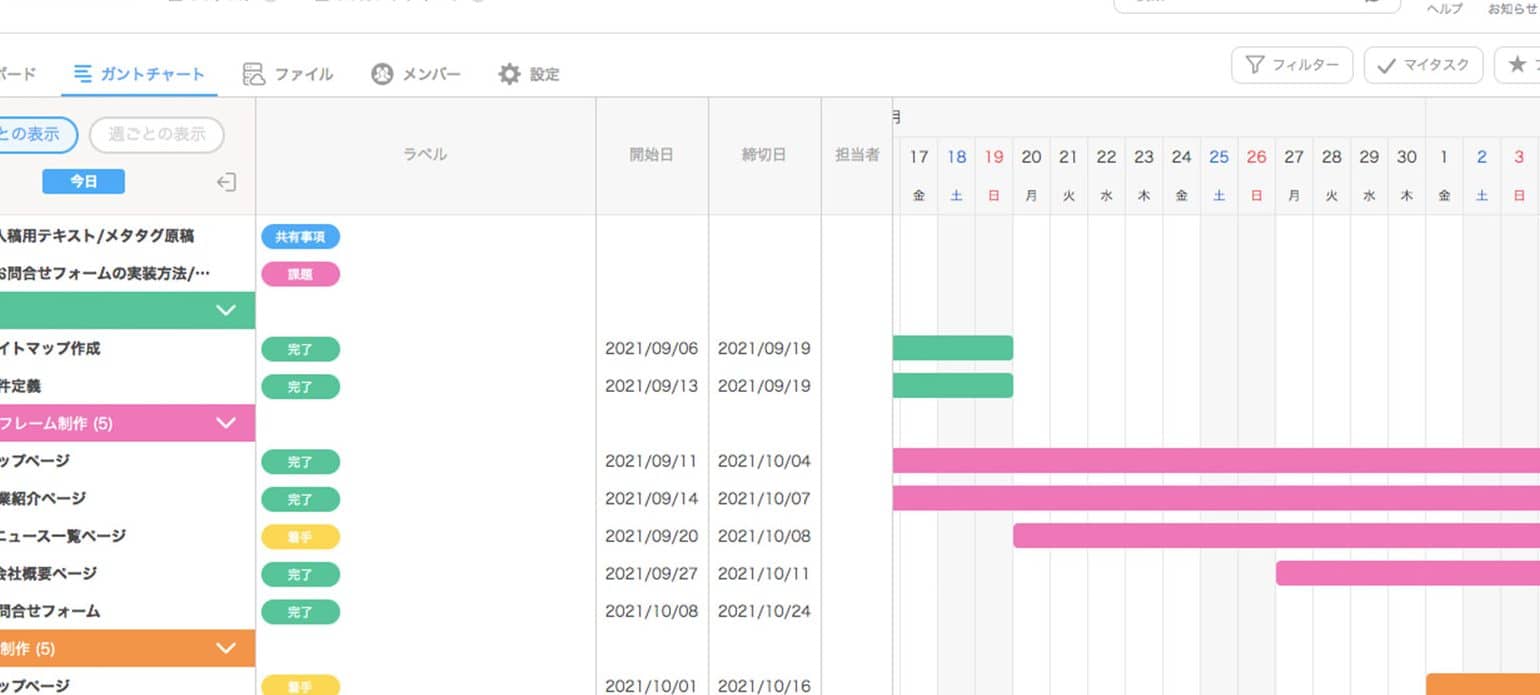This screenshot has height=695, width=1540.
Task: Click the collapse panel arrow icon
Action: 227,182
